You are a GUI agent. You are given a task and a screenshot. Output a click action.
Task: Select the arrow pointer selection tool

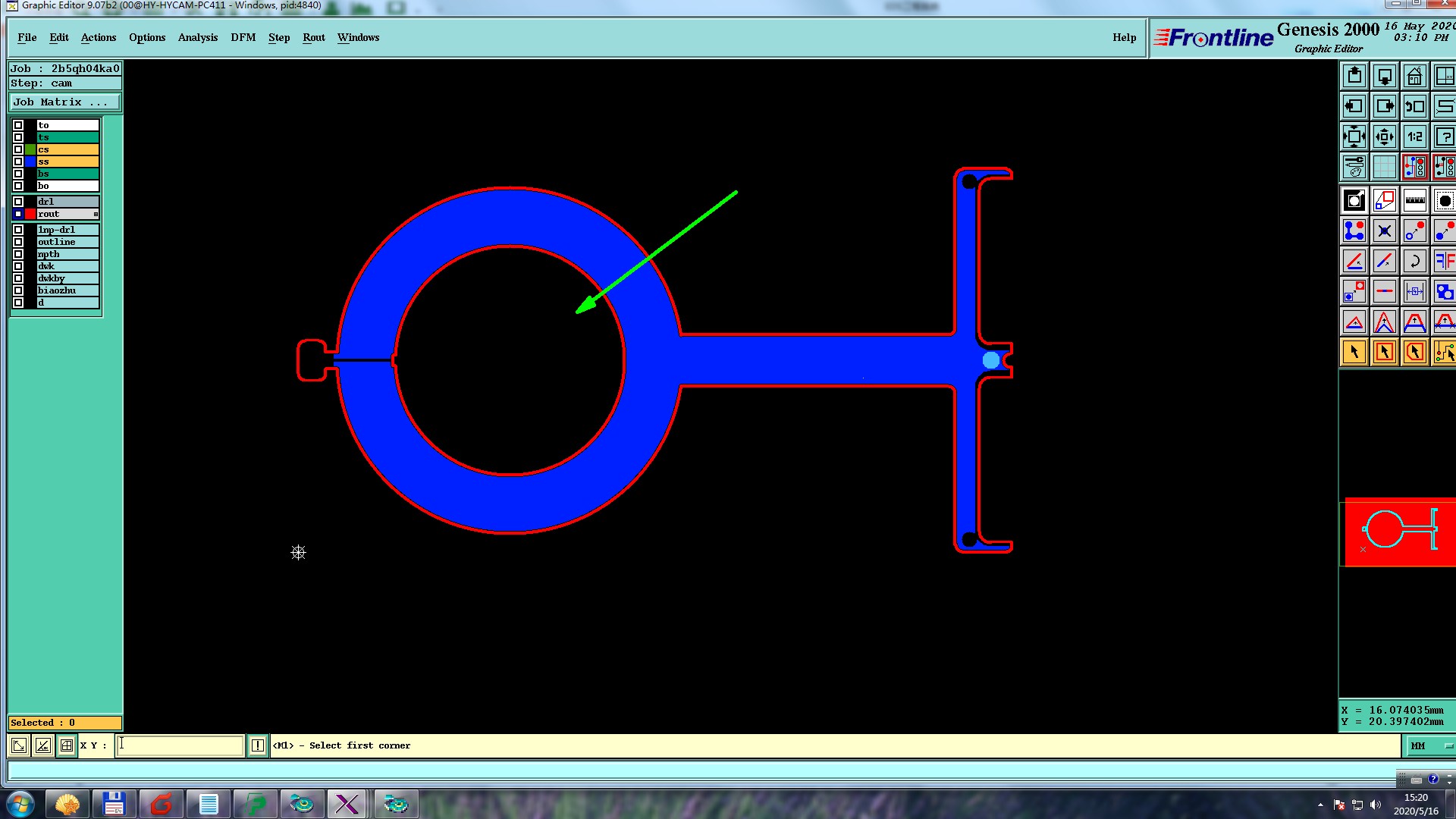(x=1354, y=352)
